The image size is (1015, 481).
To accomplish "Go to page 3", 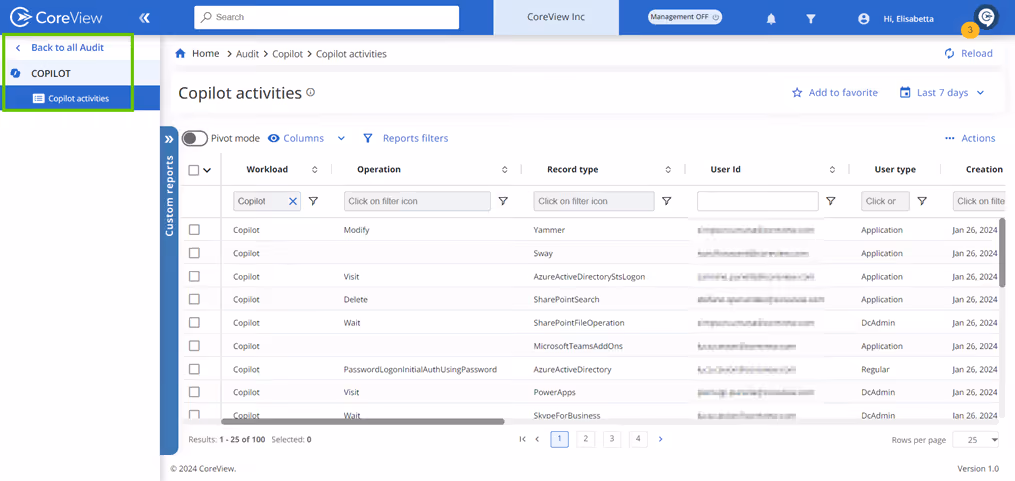I will (612, 439).
